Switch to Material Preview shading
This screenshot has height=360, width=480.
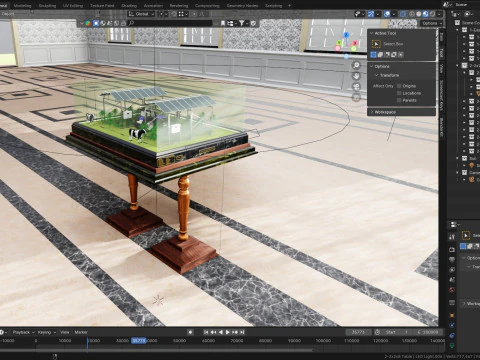tap(425, 14)
